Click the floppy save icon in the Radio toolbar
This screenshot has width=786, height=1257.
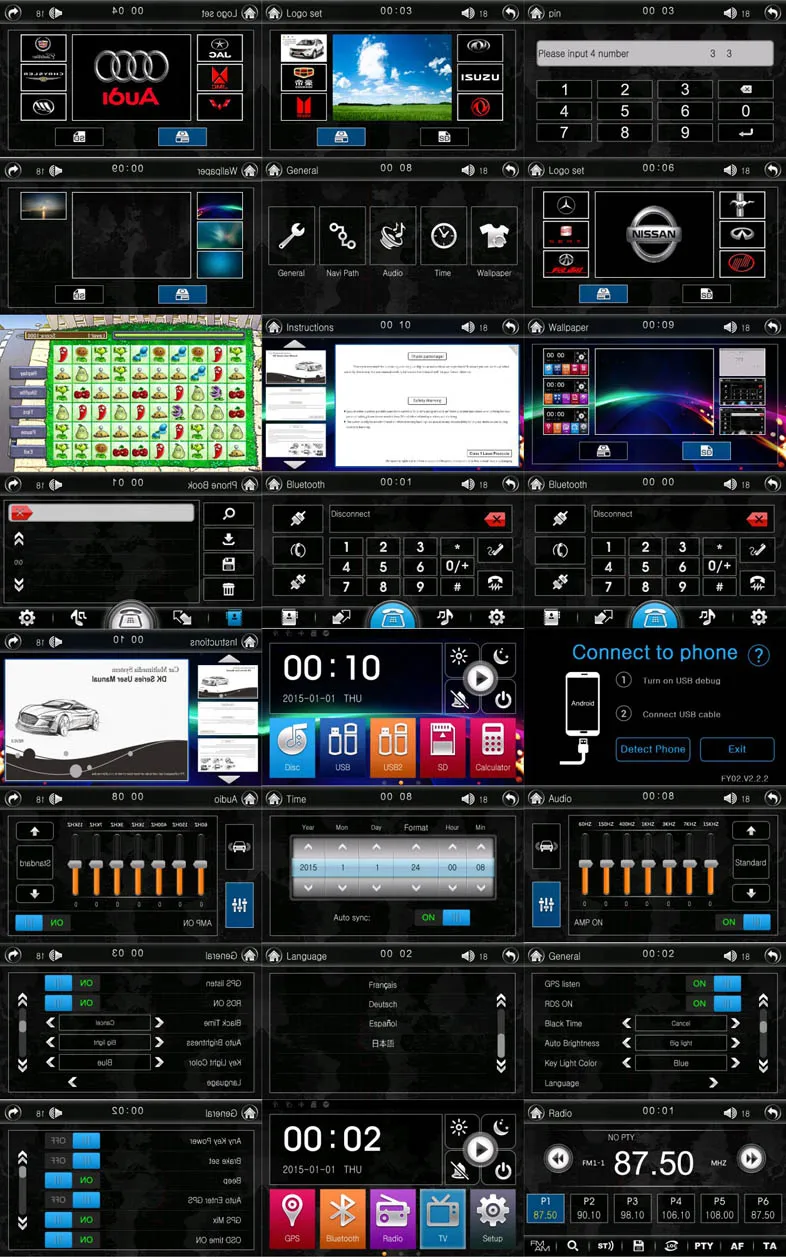(x=638, y=1246)
